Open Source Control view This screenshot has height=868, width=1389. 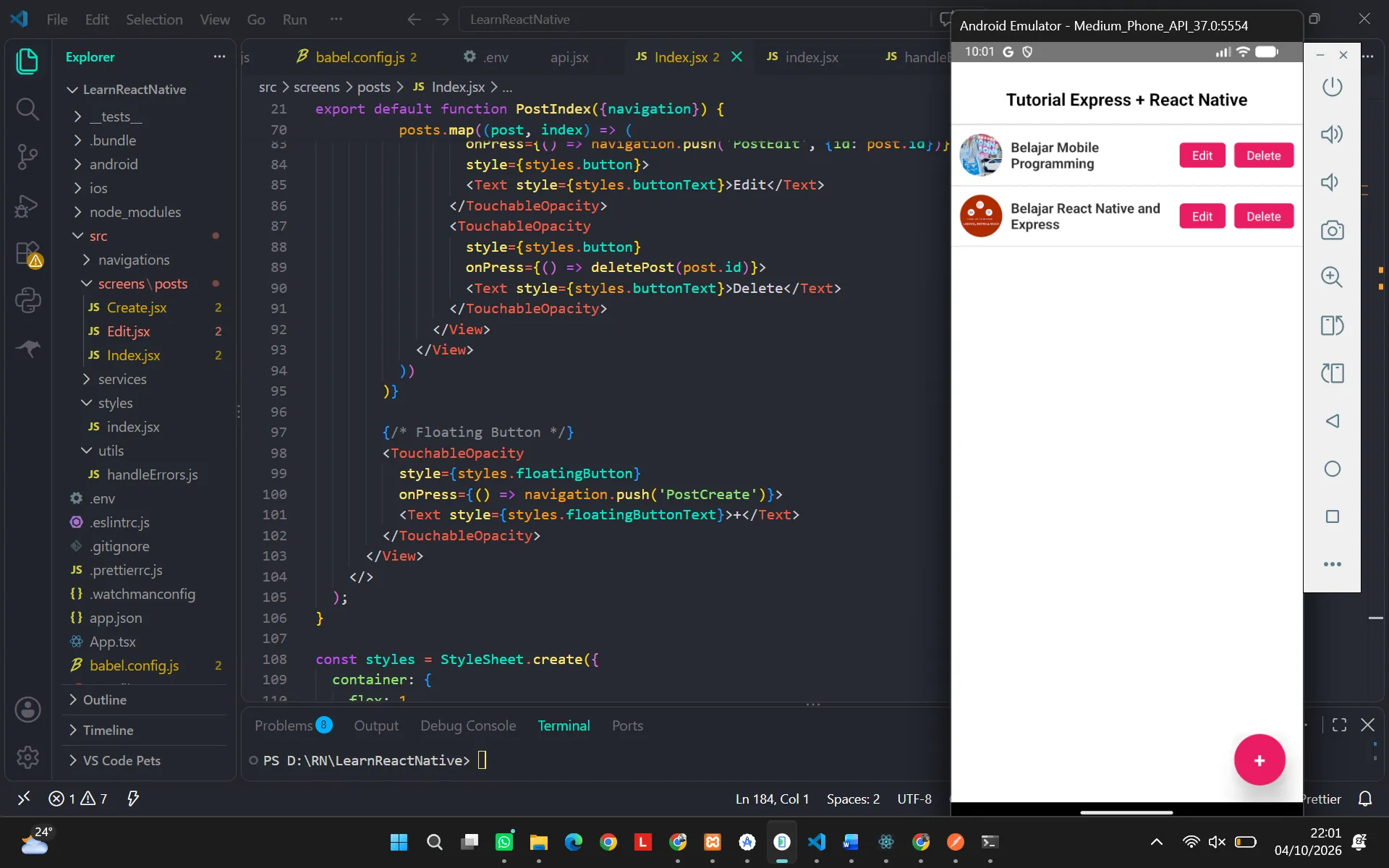(27, 157)
